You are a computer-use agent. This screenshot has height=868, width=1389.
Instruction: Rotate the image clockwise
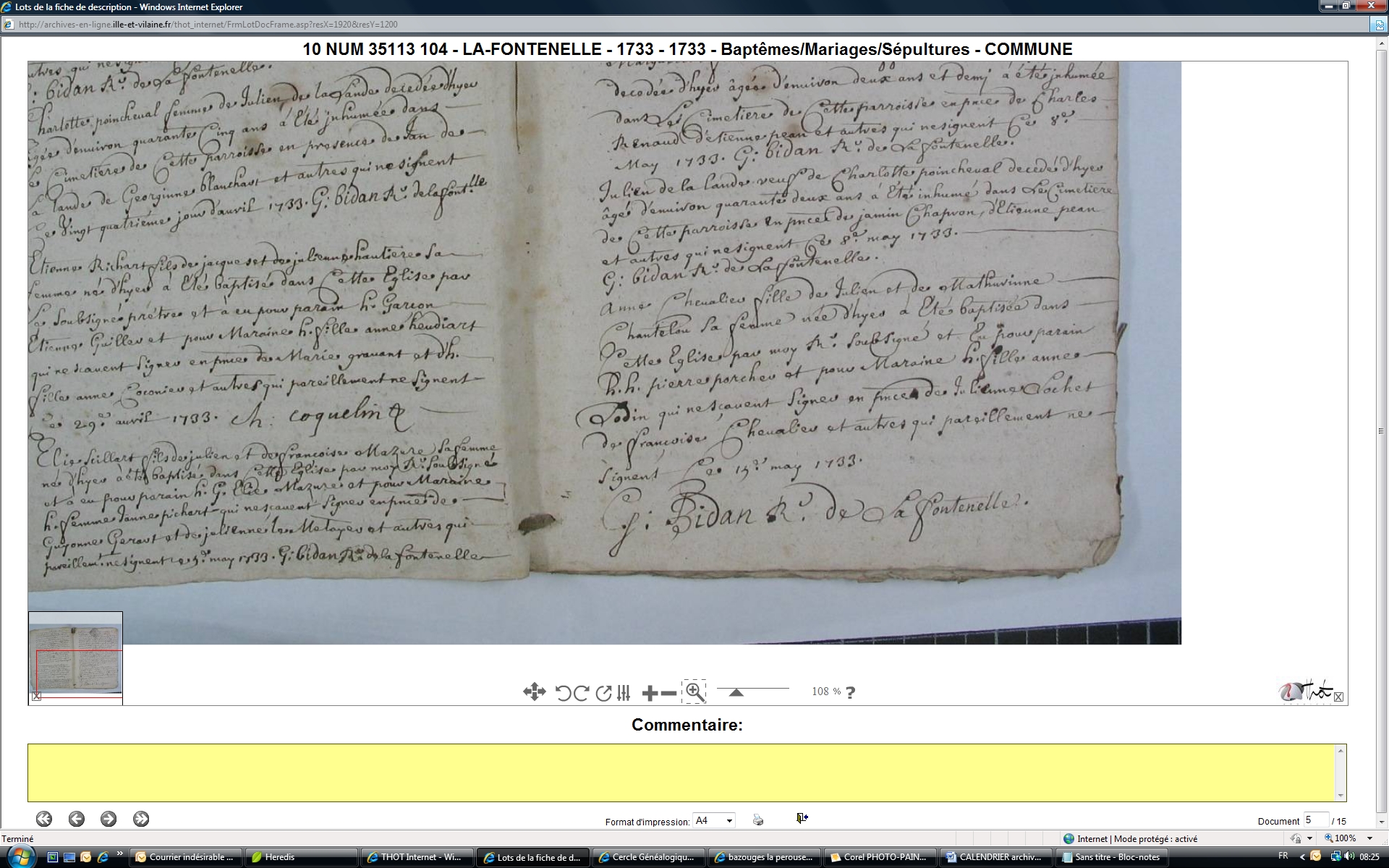(x=581, y=693)
